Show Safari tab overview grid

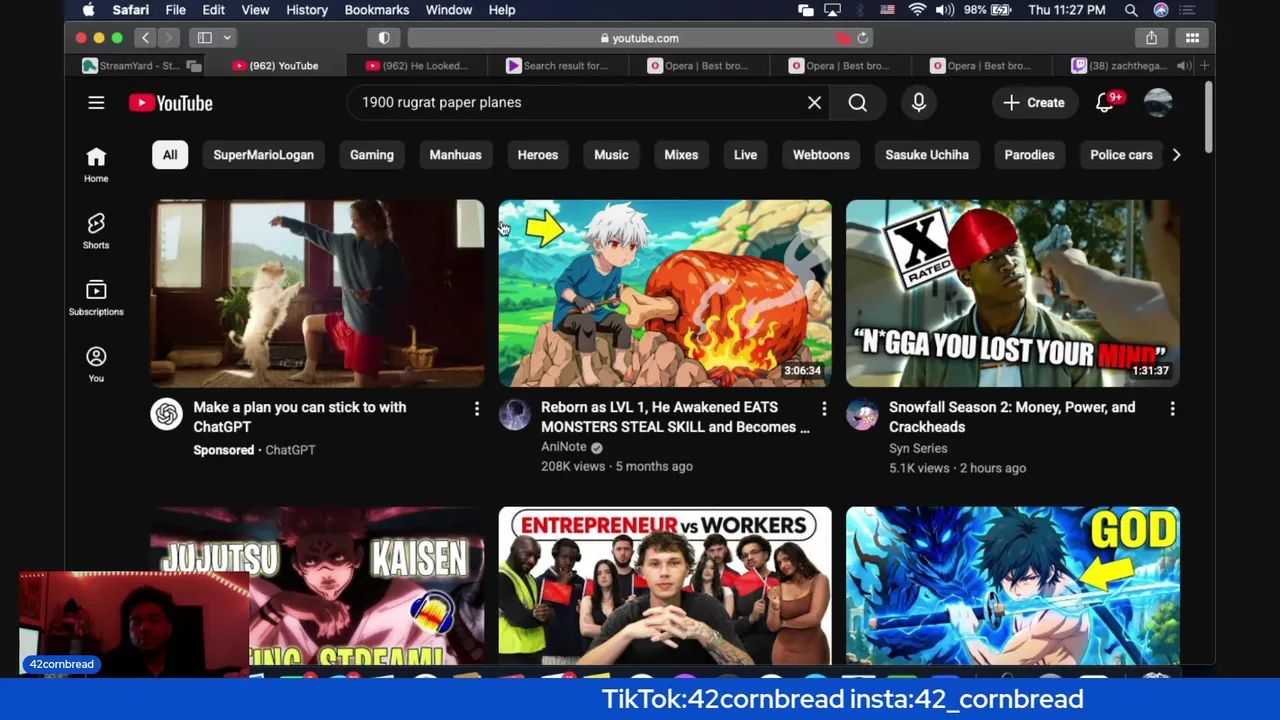tap(1192, 38)
